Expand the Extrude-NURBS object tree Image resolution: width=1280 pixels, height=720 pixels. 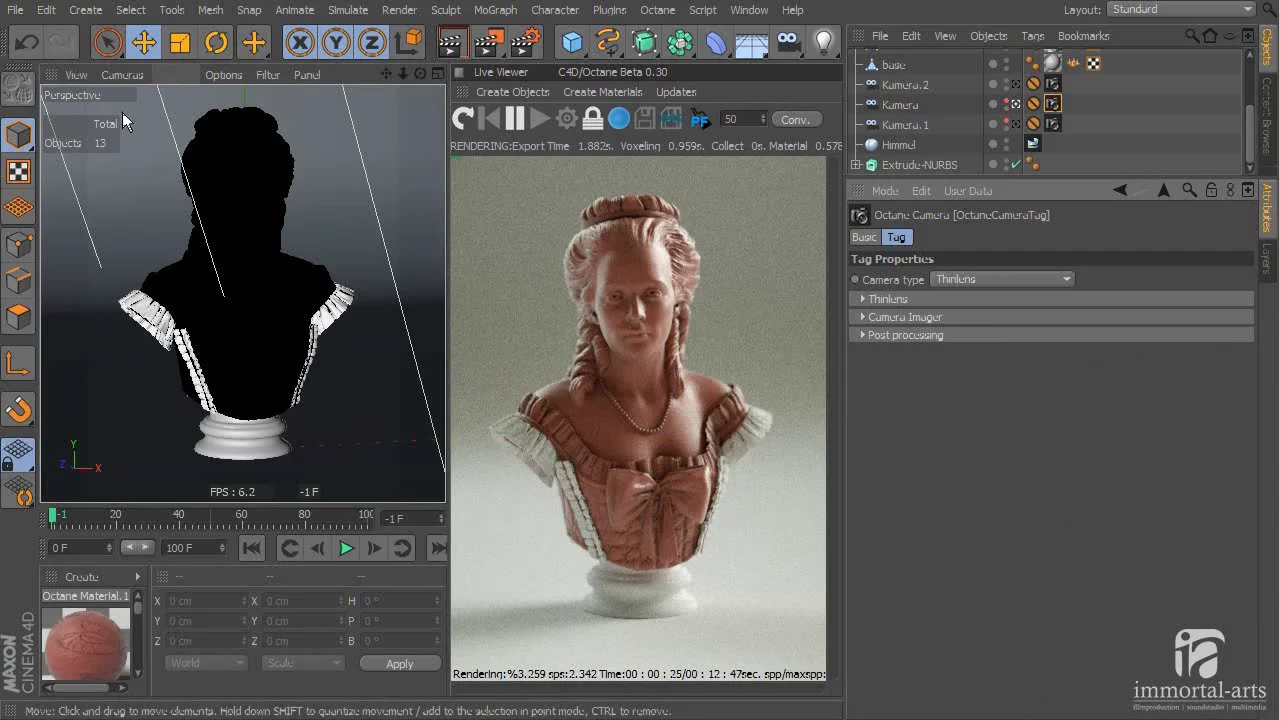pyautogui.click(x=856, y=165)
